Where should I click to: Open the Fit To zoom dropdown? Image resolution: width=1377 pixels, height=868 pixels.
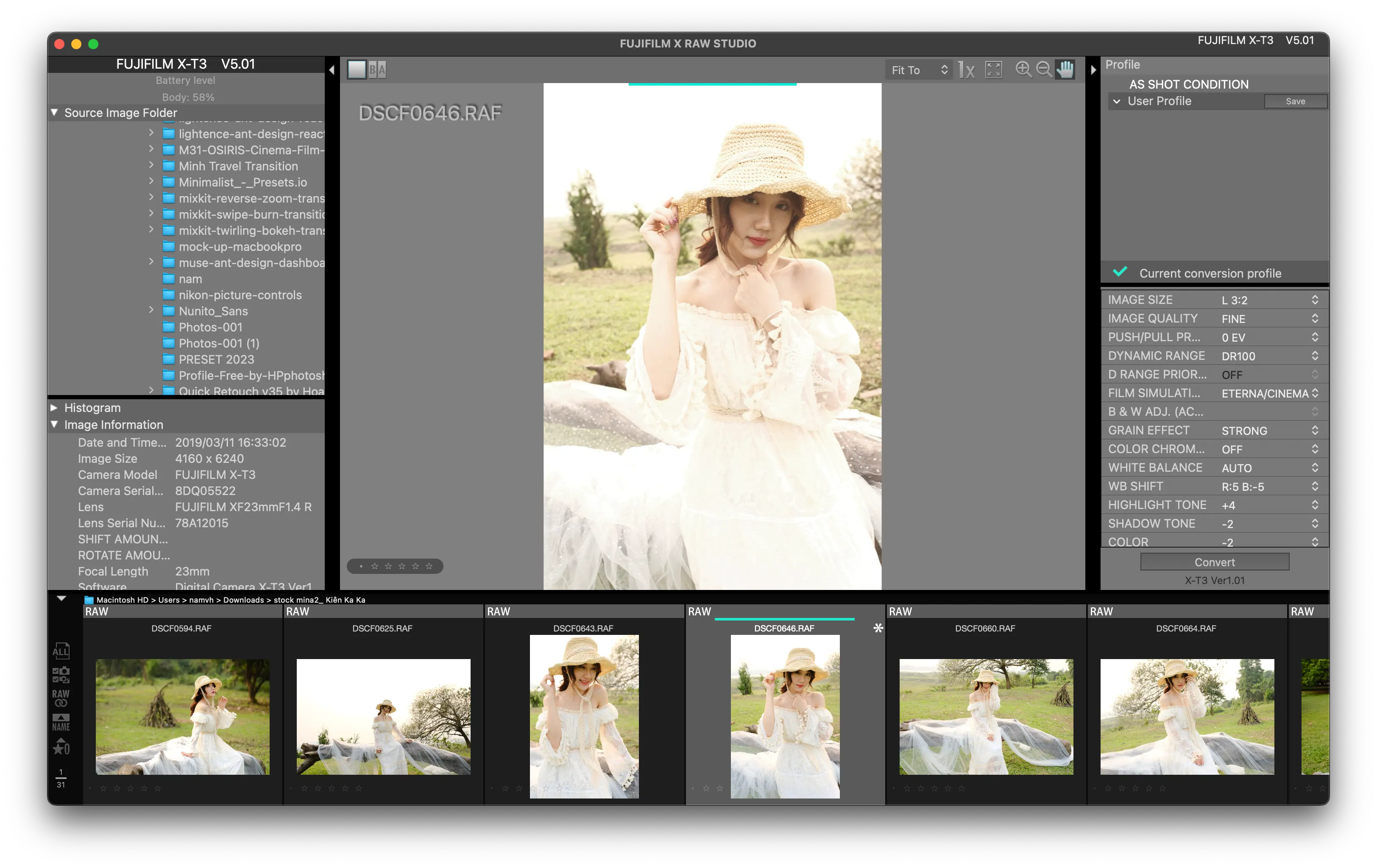click(x=919, y=70)
